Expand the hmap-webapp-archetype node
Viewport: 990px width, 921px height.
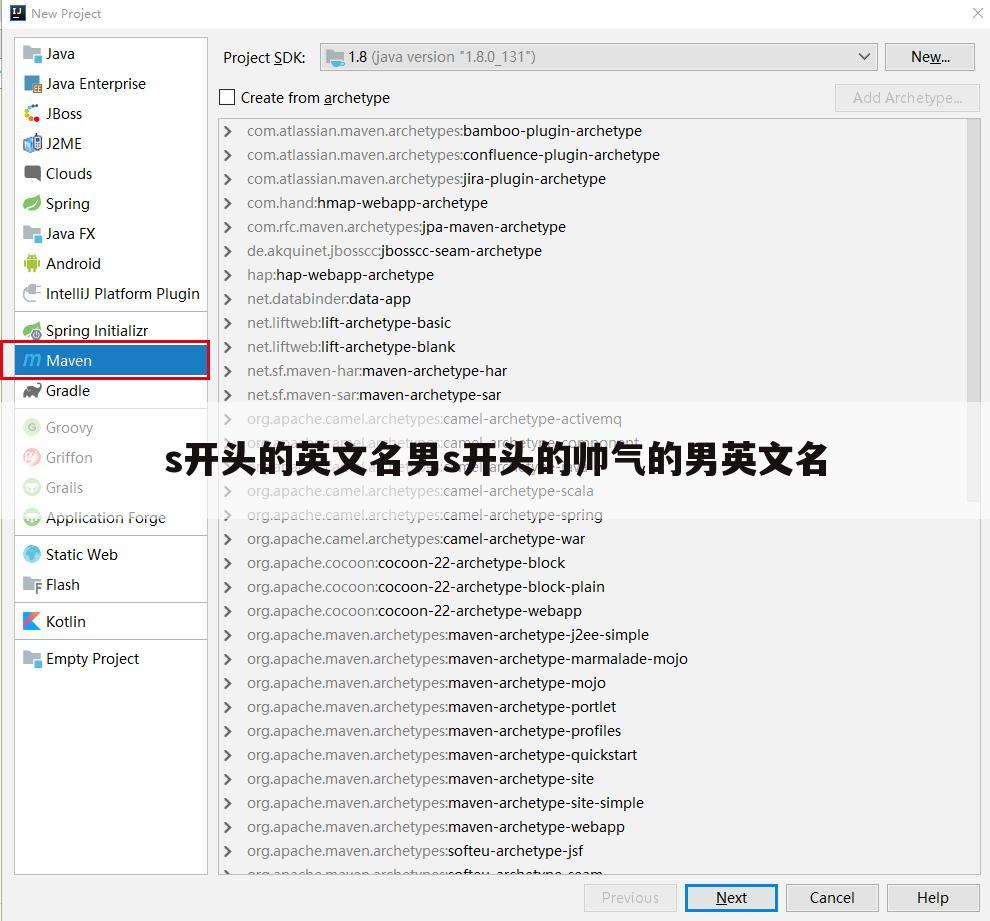(228, 203)
